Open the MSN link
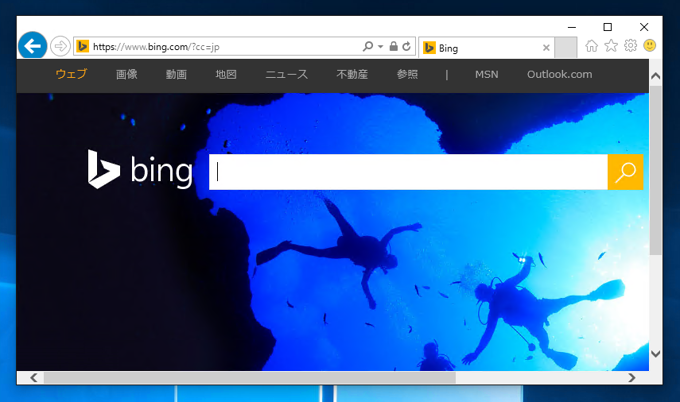 (x=487, y=75)
